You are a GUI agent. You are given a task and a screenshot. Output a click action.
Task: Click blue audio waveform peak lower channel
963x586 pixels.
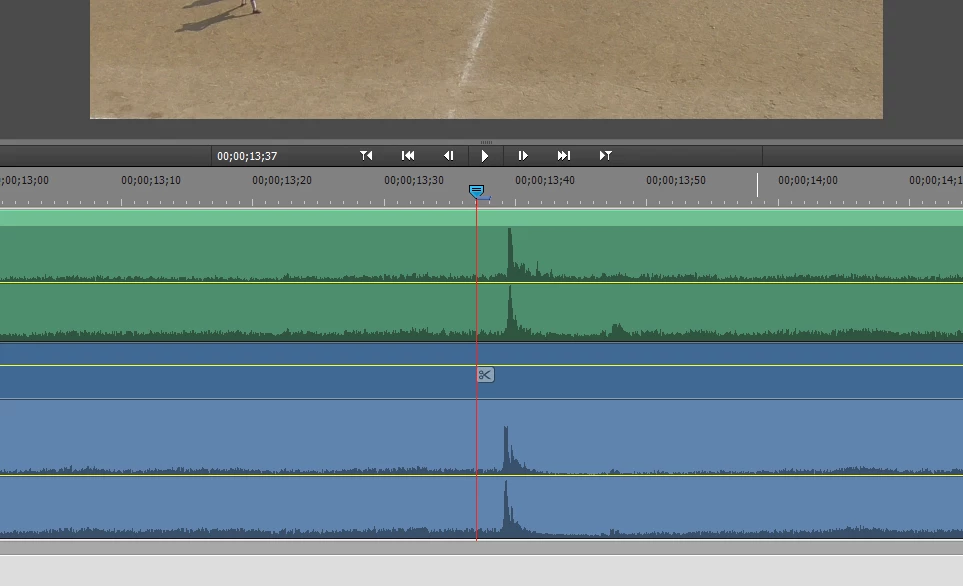click(x=506, y=507)
